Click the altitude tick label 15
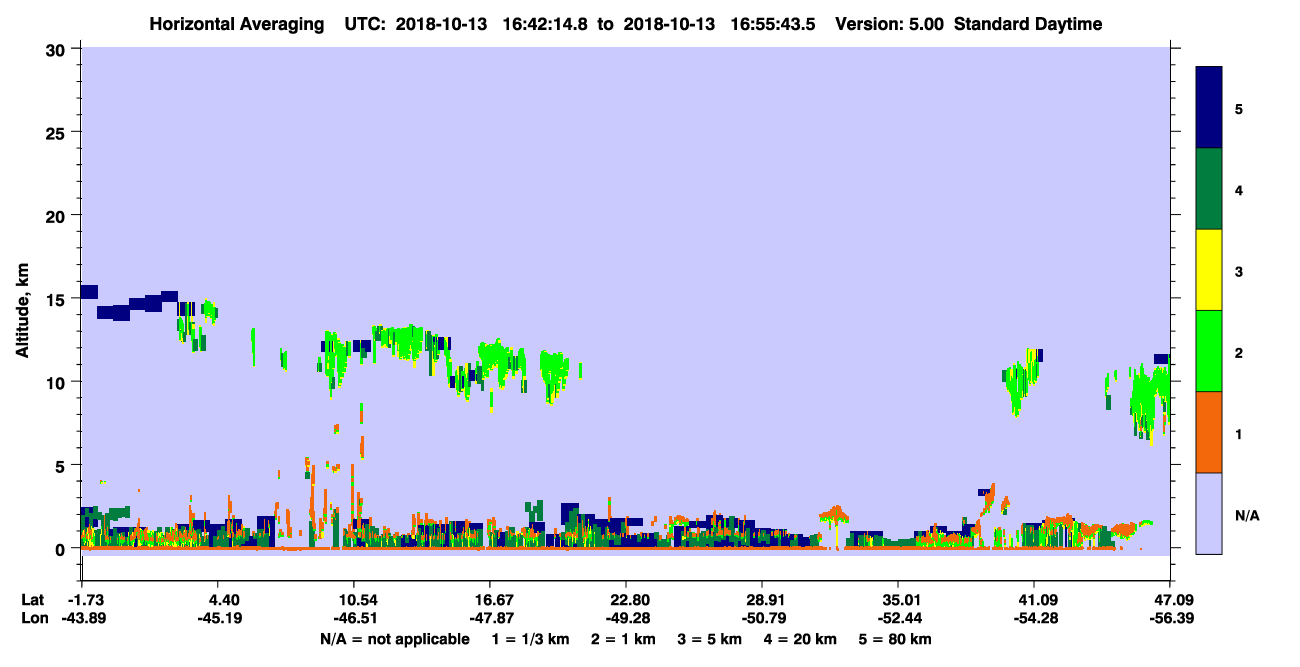Screen dimensions: 1300x667 pyautogui.click(x=57, y=299)
